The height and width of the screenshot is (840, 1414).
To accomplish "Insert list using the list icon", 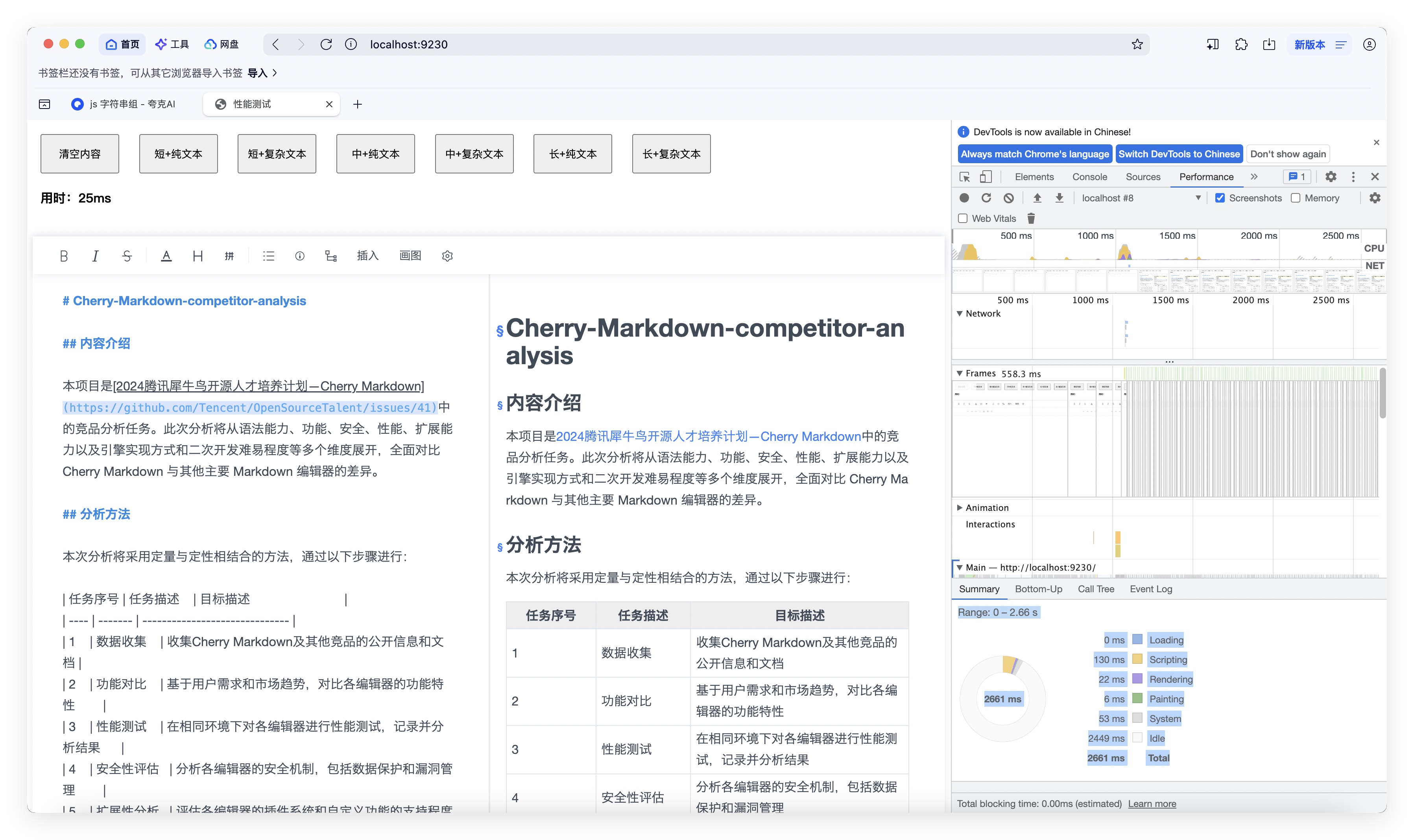I will point(268,256).
